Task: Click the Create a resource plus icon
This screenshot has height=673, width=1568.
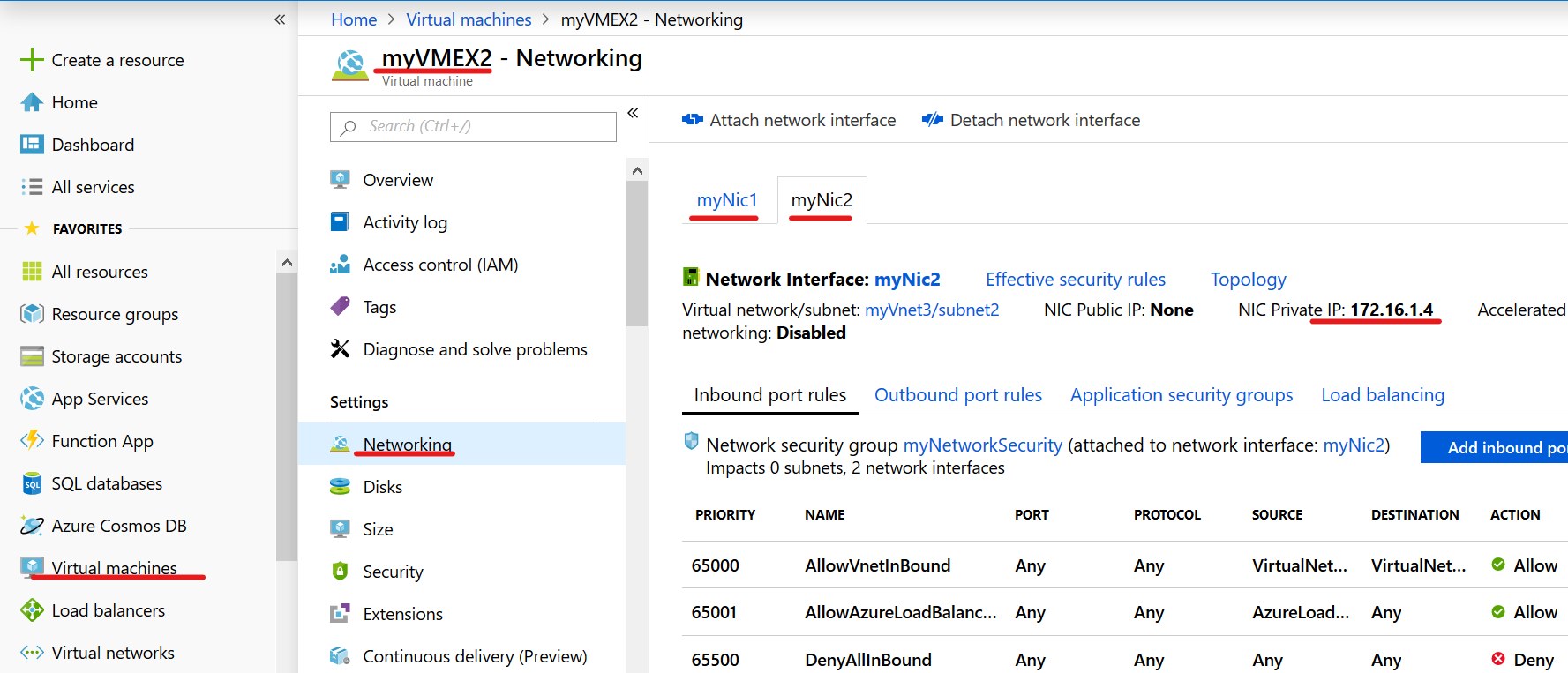Action: pyautogui.click(x=32, y=60)
